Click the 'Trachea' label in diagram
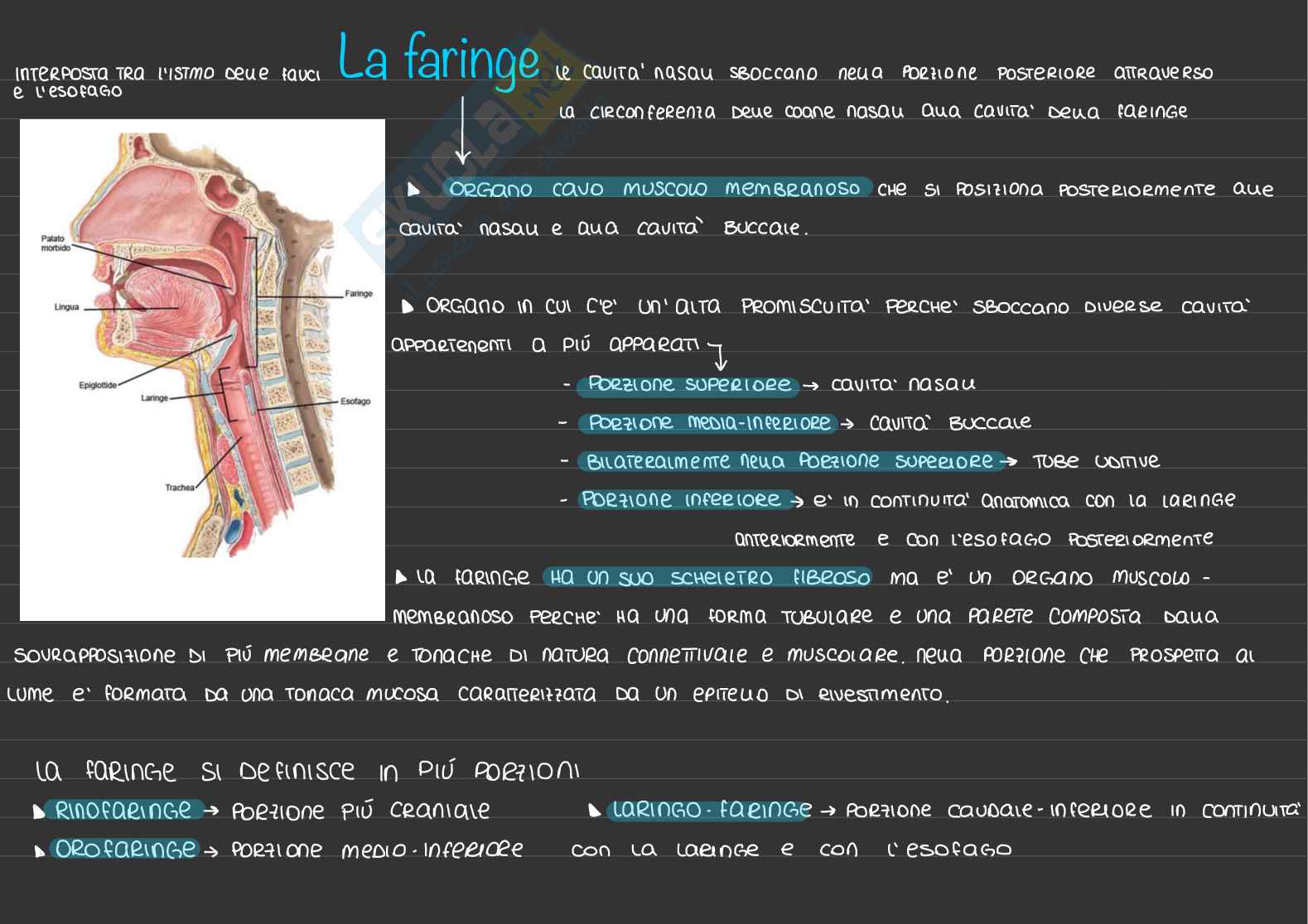Image resolution: width=1308 pixels, height=924 pixels. 179,488
